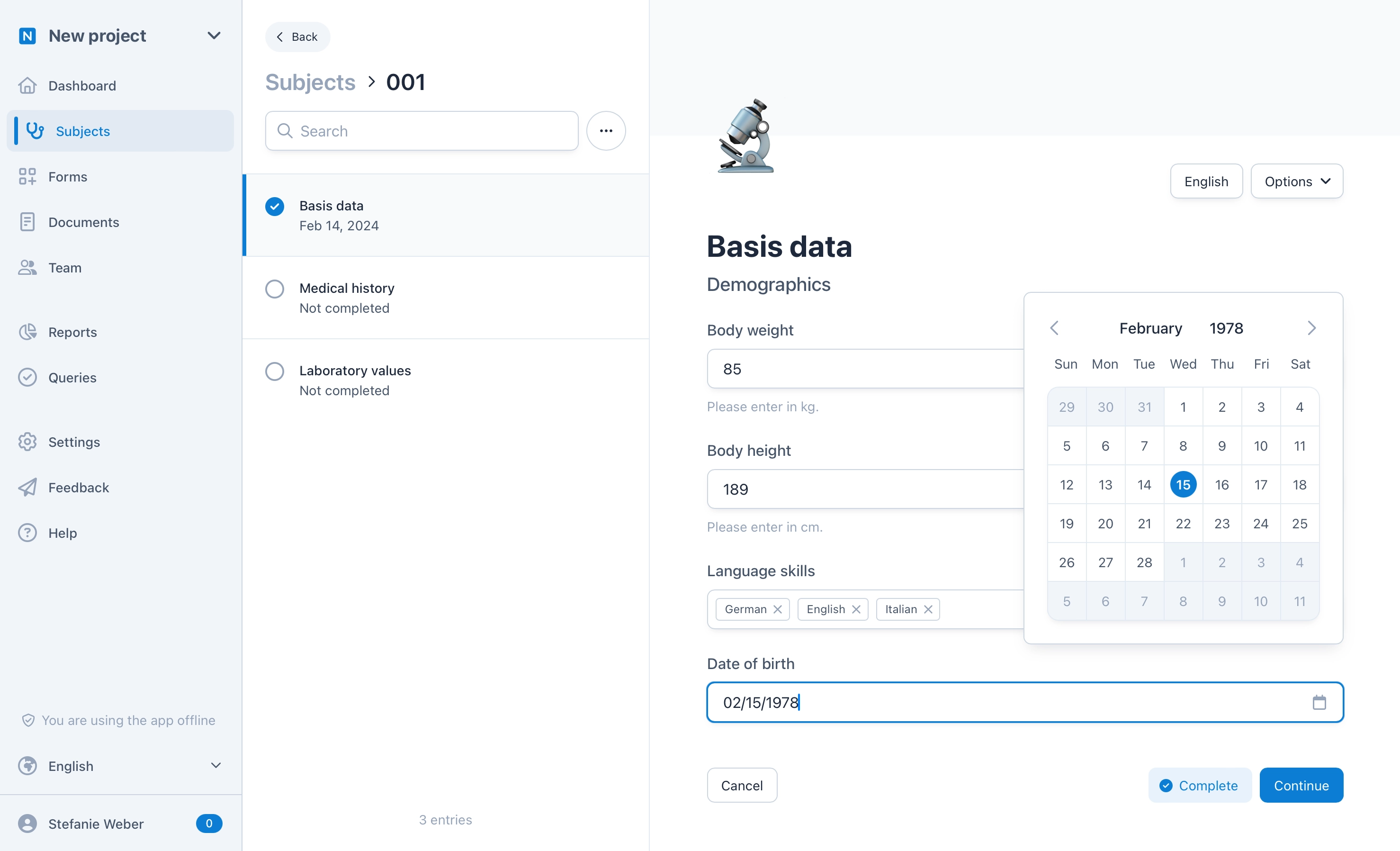Click the Cancel button
Image resolution: width=1400 pixels, height=851 pixels.
[x=741, y=785]
